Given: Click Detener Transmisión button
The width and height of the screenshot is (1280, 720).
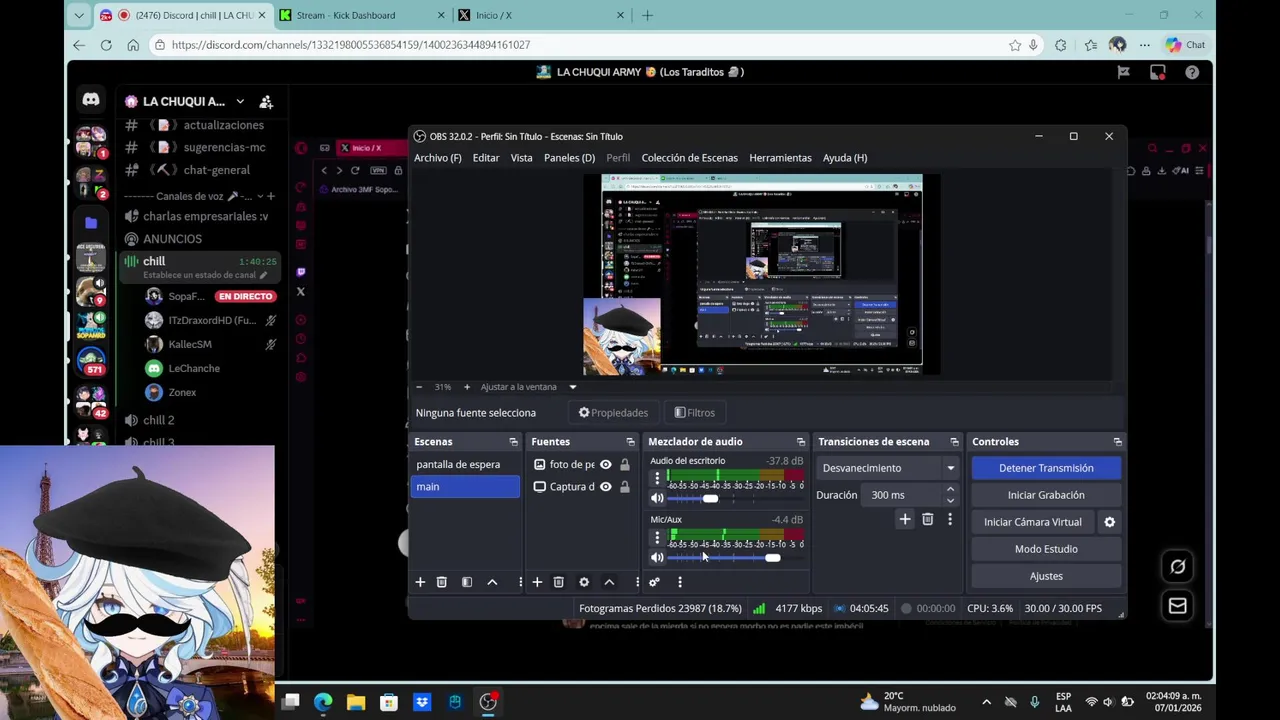Looking at the screenshot, I should (1046, 468).
